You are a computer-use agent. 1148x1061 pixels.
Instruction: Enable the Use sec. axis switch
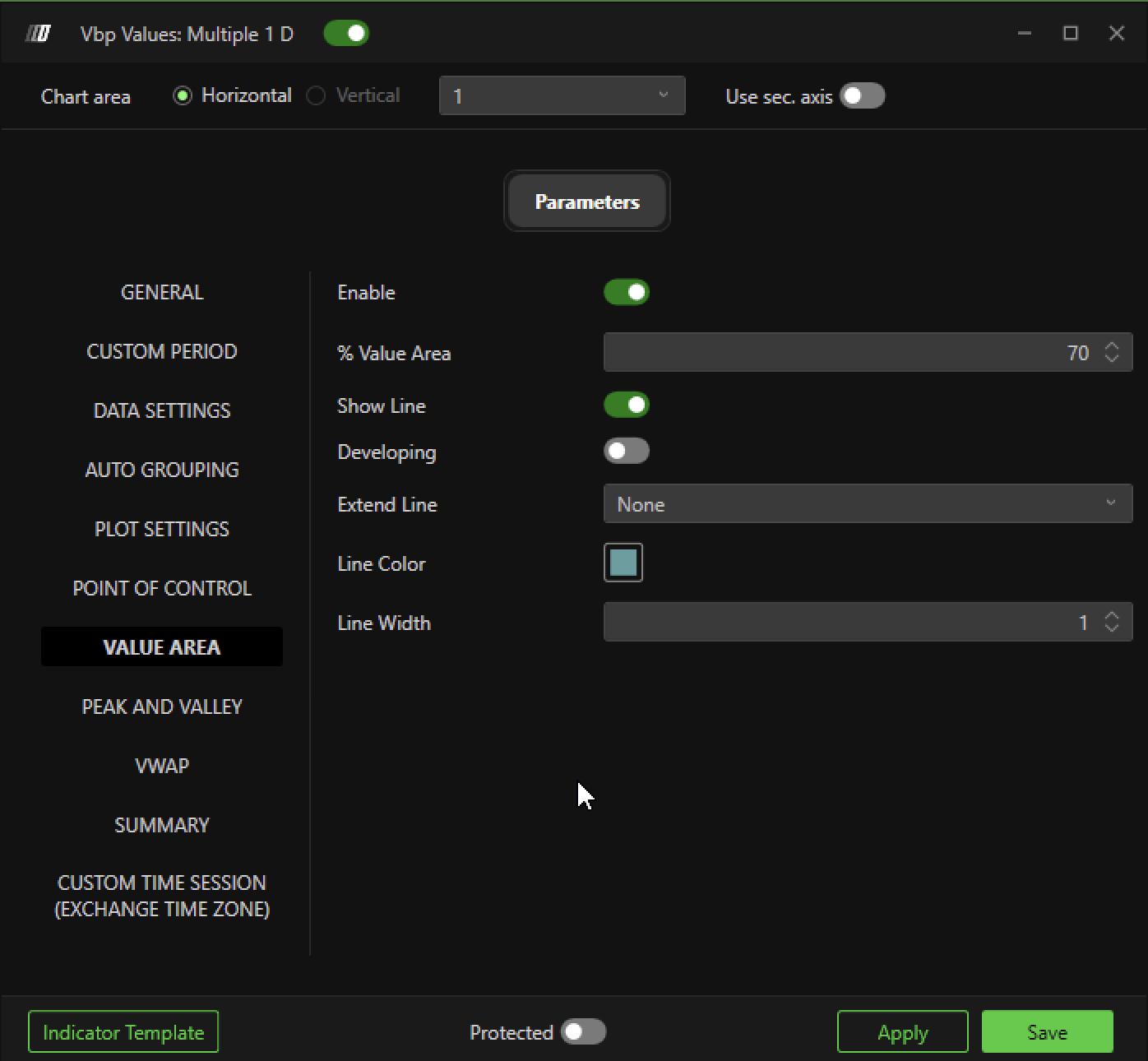tap(862, 96)
